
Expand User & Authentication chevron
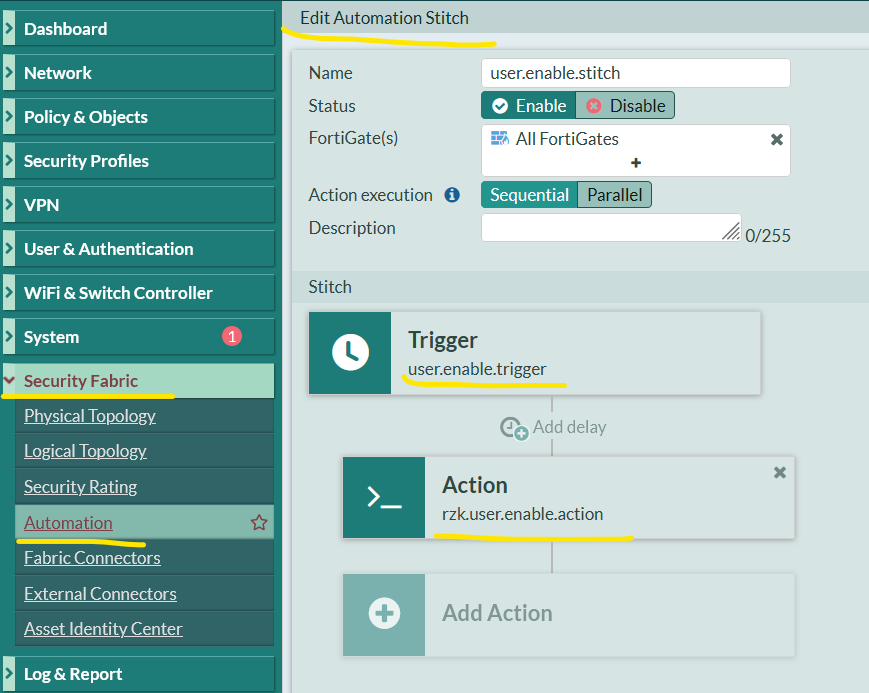(x=9, y=248)
